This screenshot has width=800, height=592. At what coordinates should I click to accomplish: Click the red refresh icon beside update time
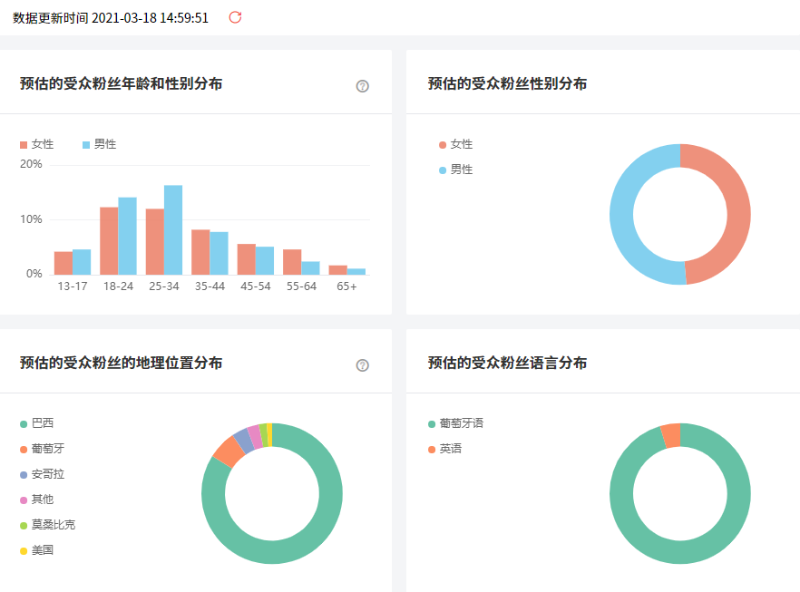235,17
